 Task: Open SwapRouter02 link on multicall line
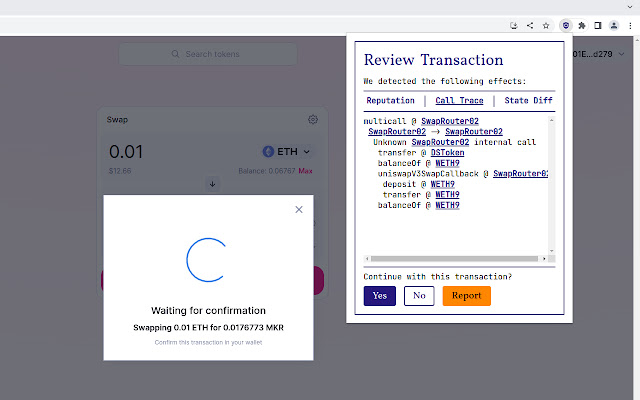(x=450, y=121)
